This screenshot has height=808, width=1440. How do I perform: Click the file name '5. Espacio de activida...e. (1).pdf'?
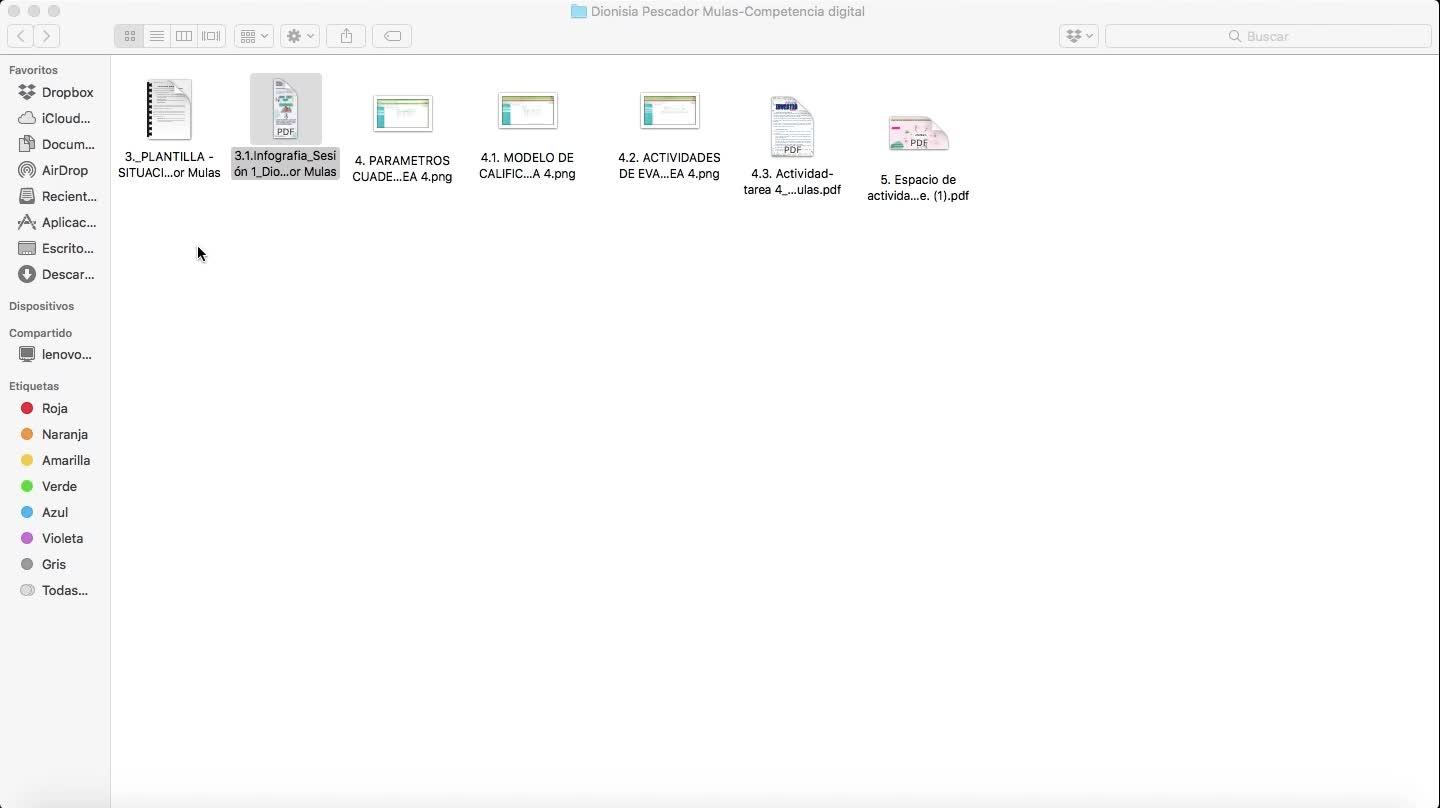[x=918, y=188]
